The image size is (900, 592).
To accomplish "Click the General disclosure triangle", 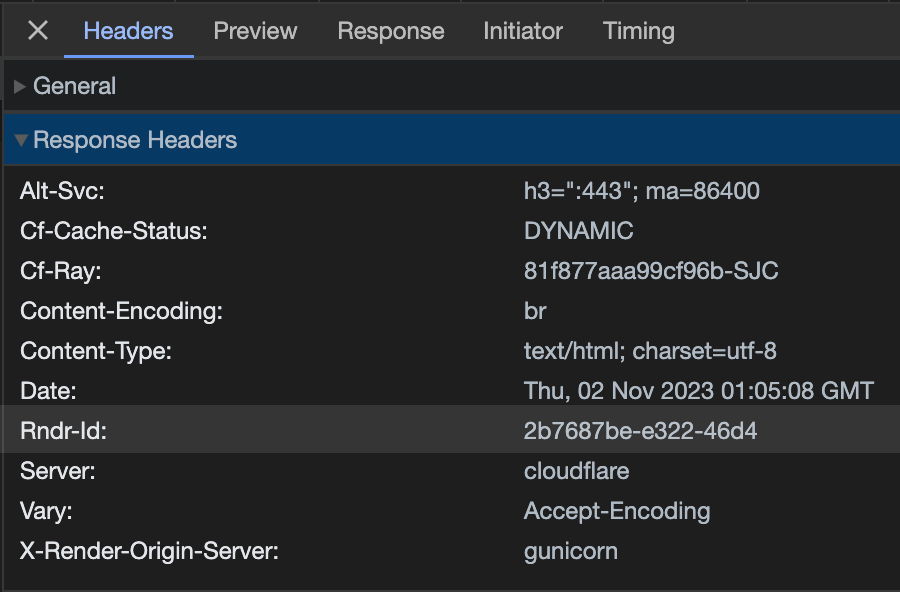I will pos(19,86).
